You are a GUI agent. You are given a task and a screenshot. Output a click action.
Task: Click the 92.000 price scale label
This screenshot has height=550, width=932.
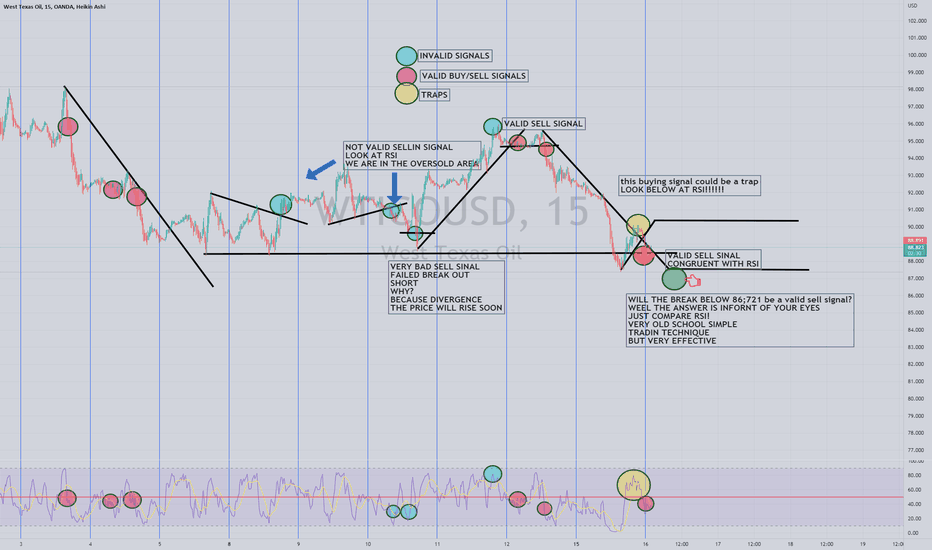(916, 193)
